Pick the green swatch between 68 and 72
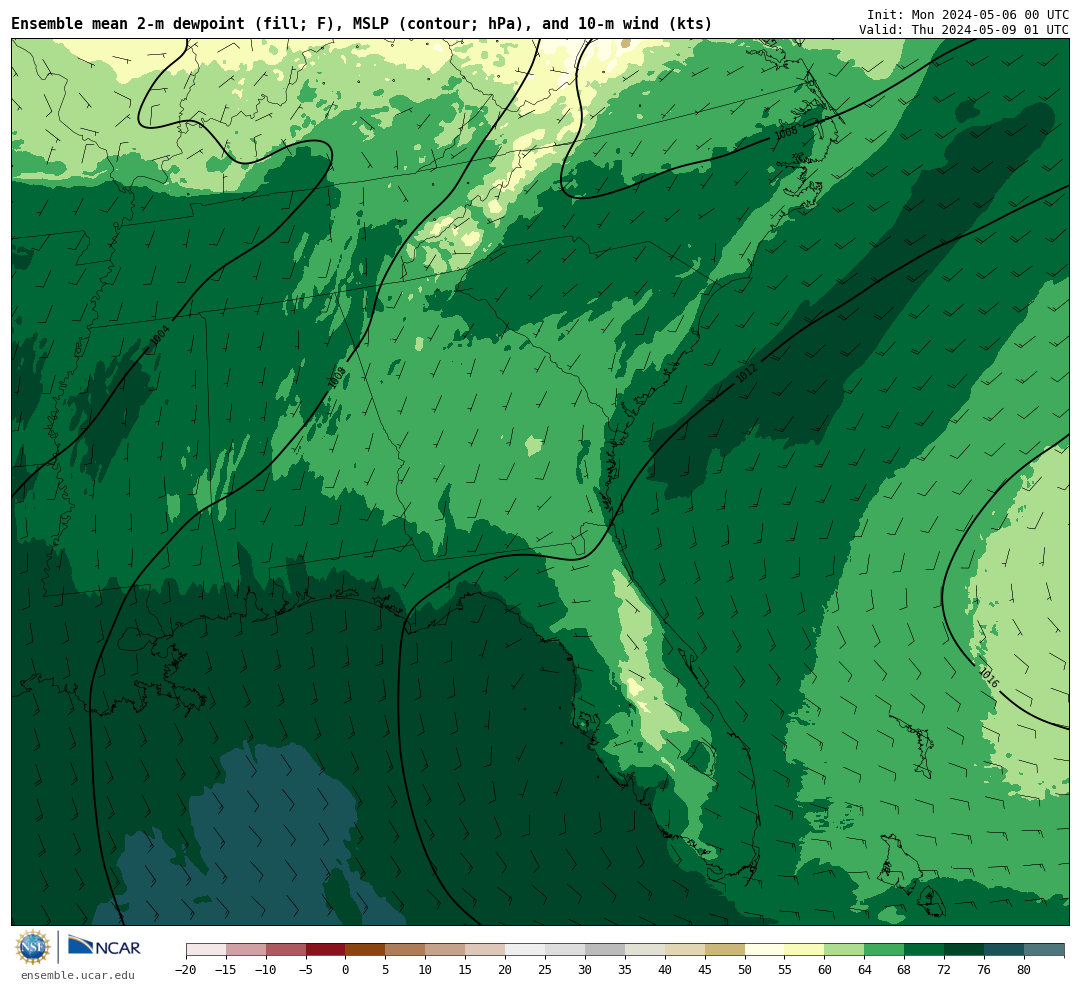1080x988 pixels. (x=925, y=950)
